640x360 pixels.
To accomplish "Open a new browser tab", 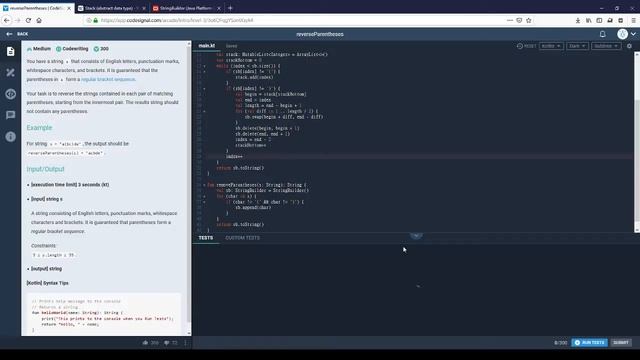I will click(x=230, y=8).
